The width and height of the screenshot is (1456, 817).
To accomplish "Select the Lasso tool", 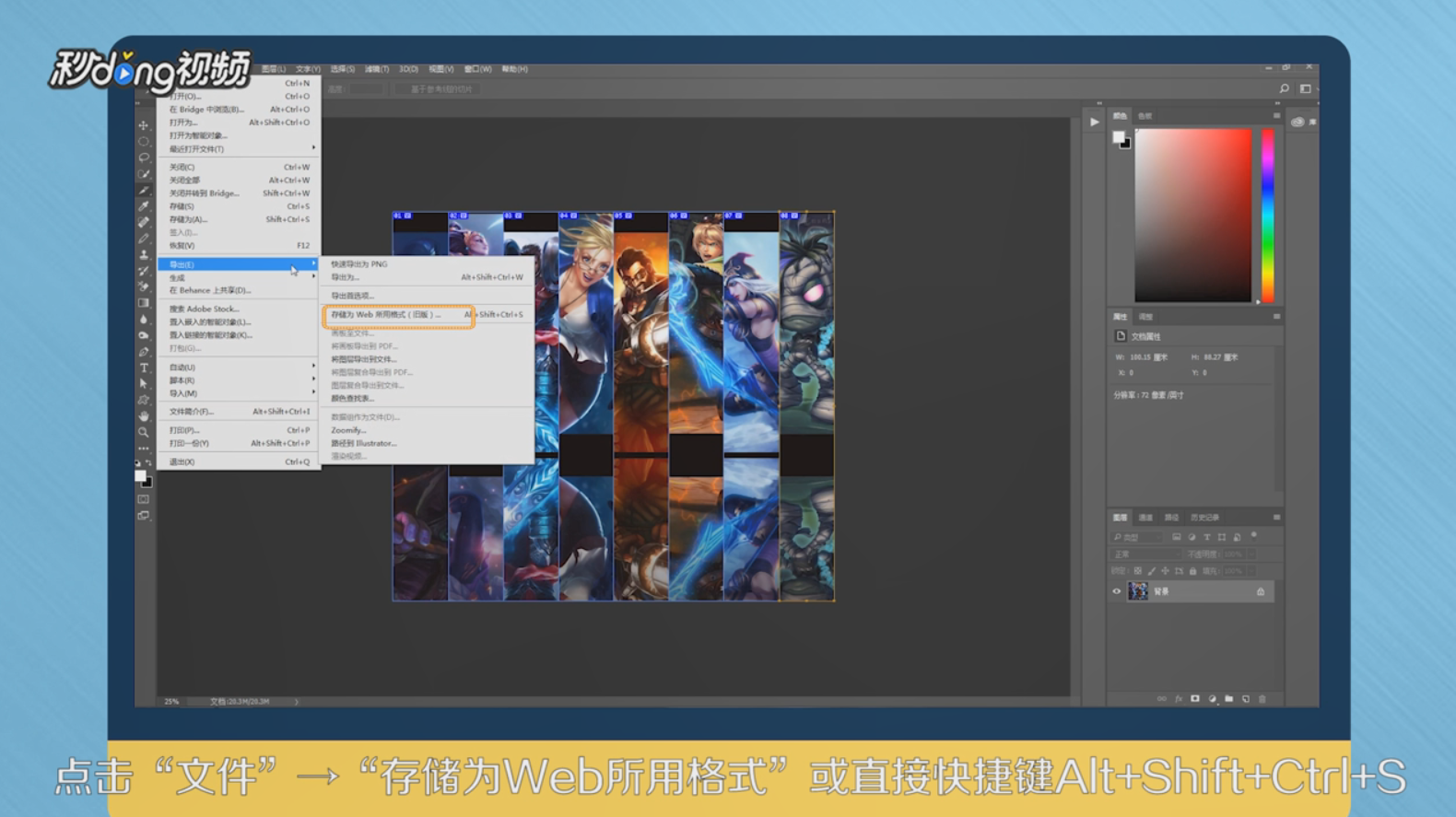I will click(144, 158).
